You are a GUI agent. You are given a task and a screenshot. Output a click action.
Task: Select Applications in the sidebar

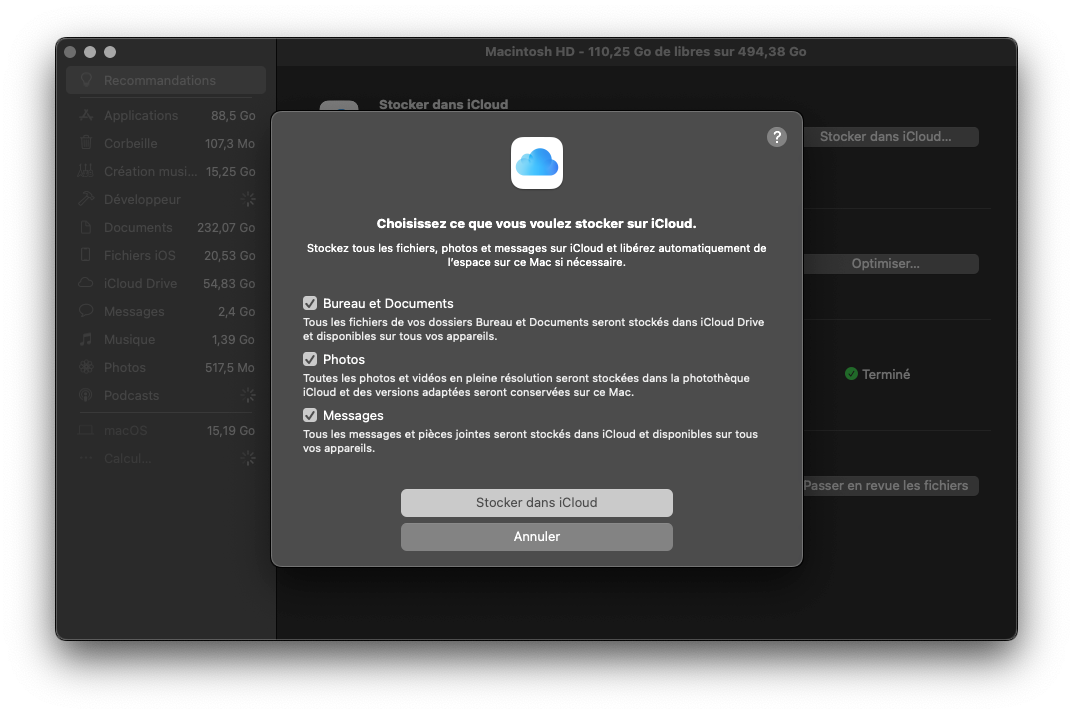tap(166, 116)
